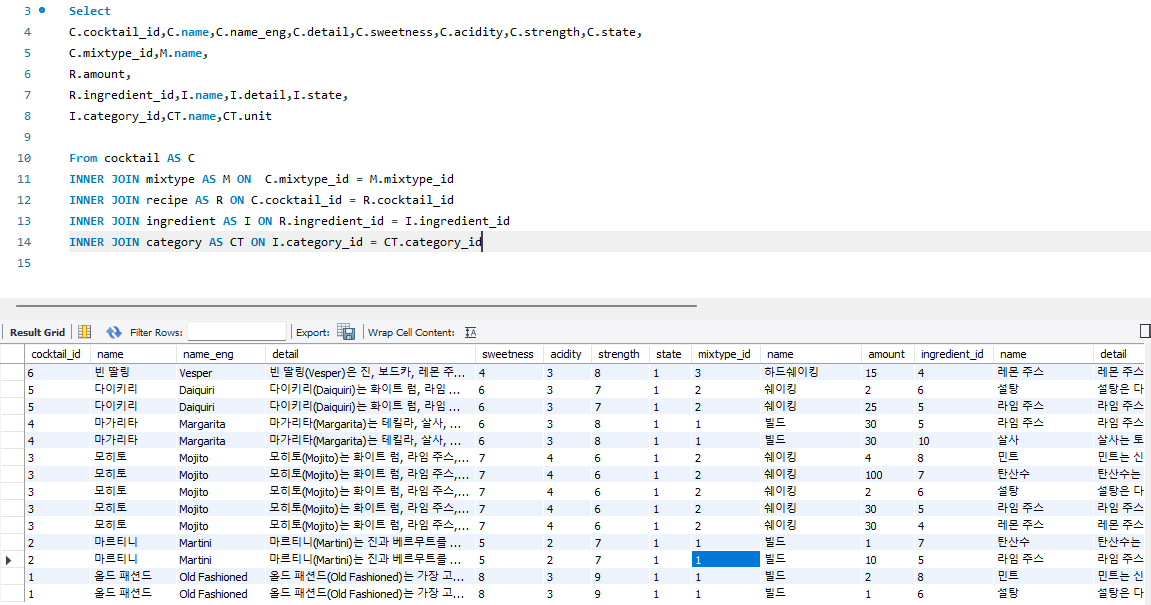Viewport: 1151px width, 605px height.
Task: Select the amount cell showing 15
Action: pos(888,373)
